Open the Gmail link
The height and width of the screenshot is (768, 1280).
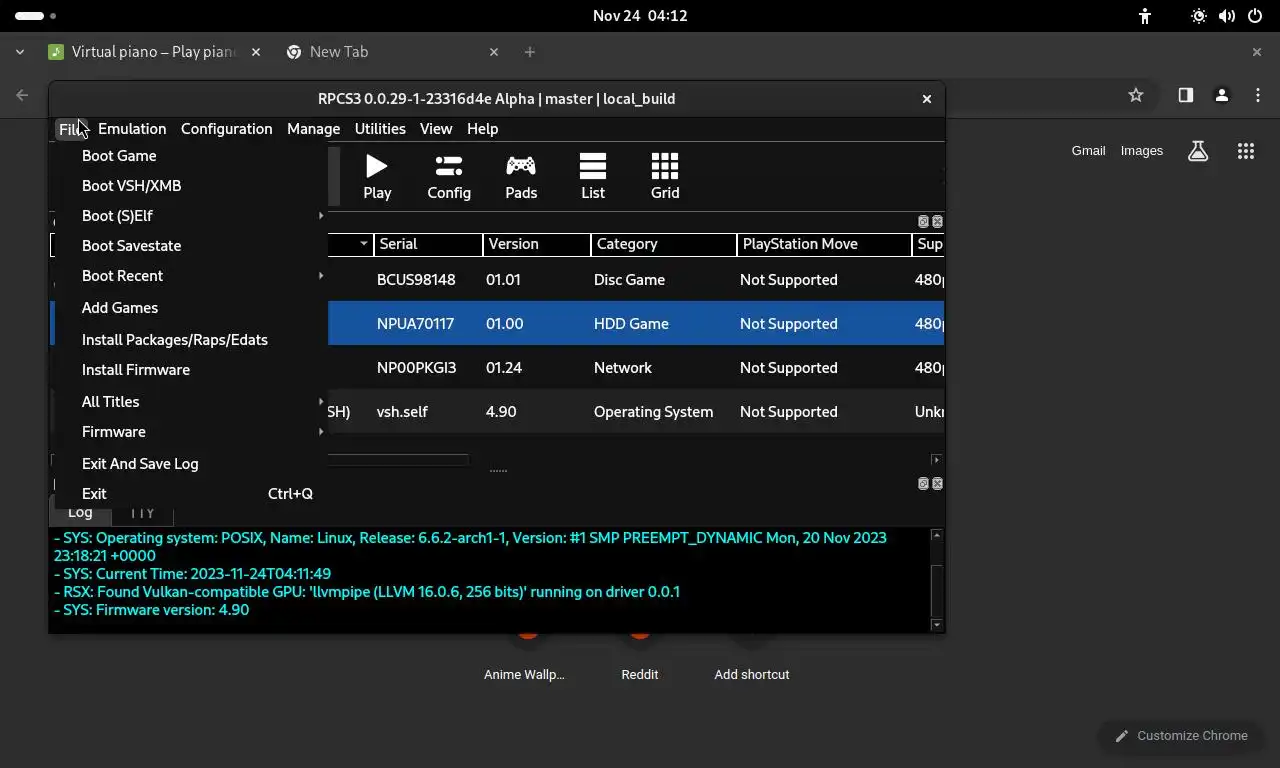click(1088, 151)
